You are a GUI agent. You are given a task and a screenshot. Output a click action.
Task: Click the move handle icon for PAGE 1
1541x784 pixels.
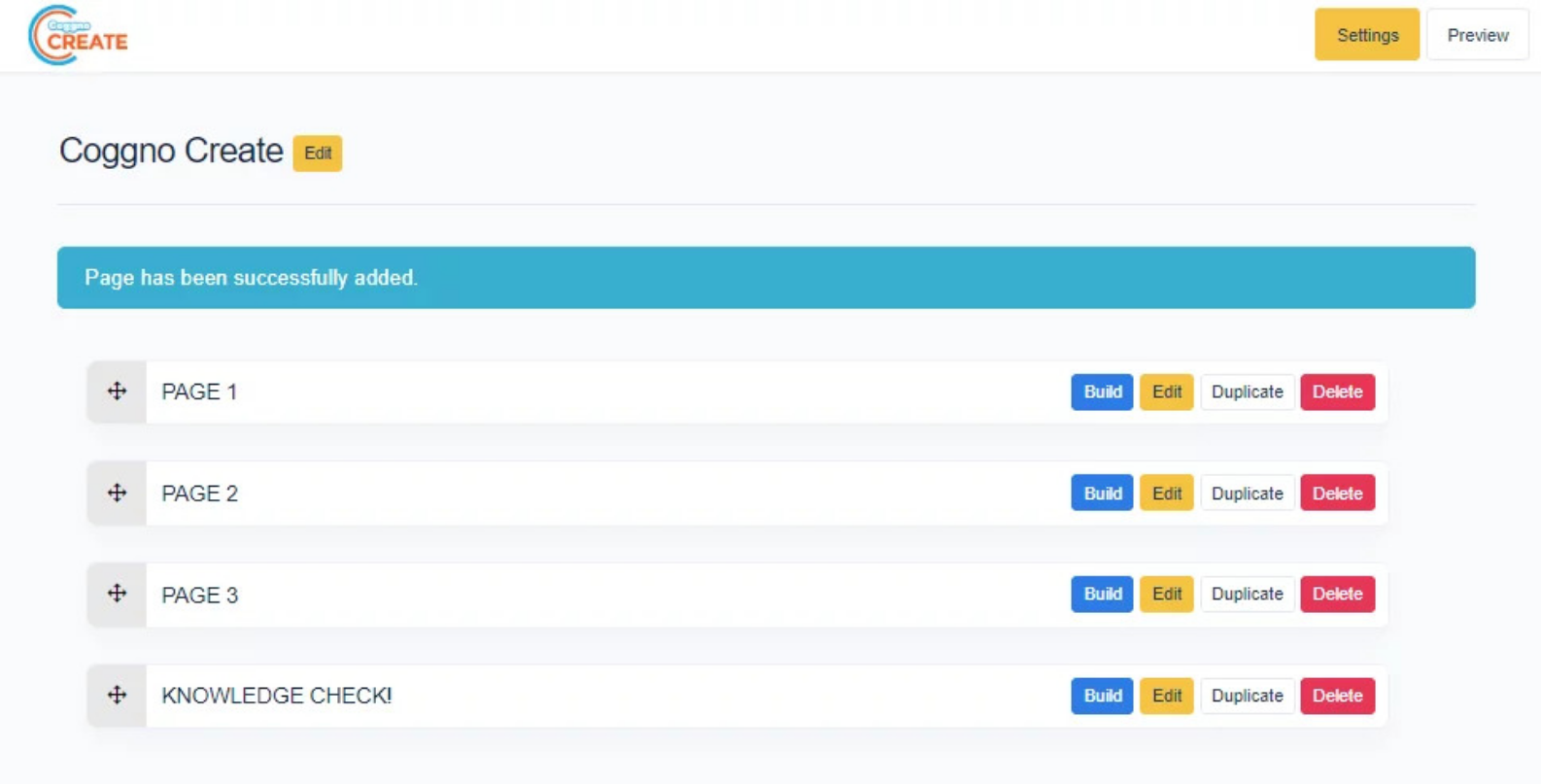point(117,392)
